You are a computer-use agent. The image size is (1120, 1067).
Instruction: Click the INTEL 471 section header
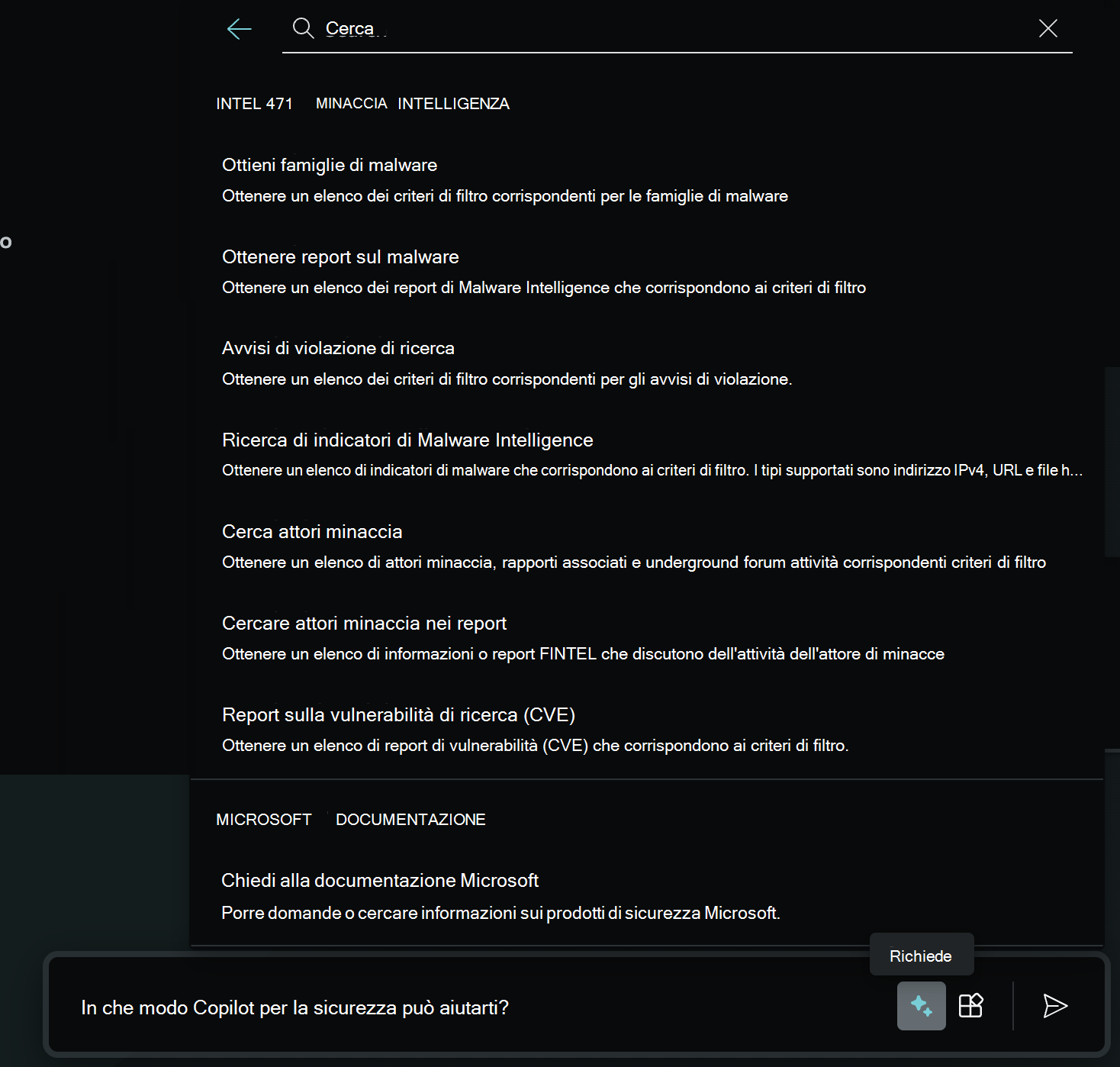tap(256, 104)
